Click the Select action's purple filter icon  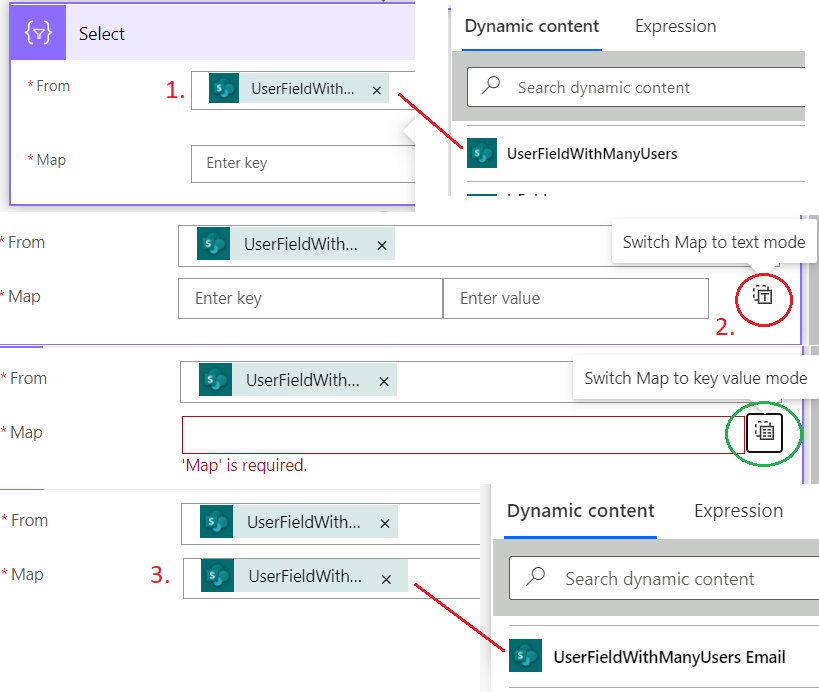click(38, 33)
